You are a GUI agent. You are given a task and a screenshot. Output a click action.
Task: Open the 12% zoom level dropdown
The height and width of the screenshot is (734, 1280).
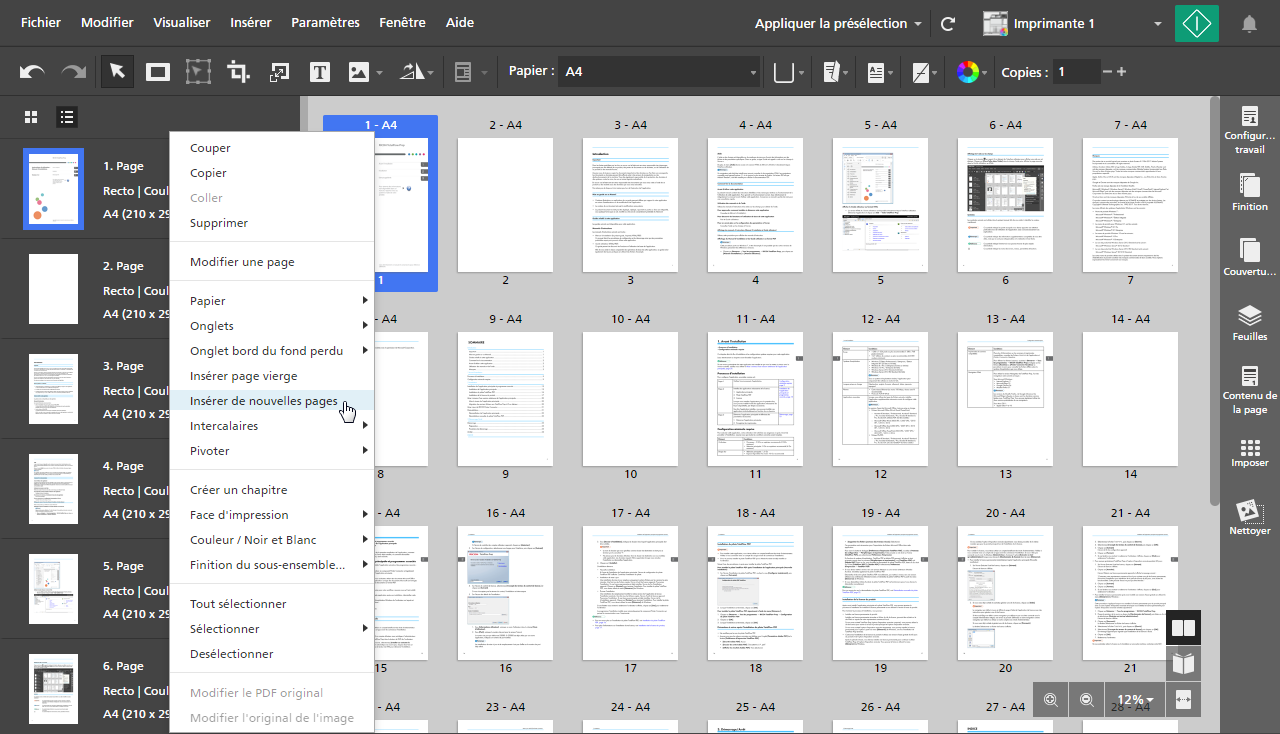[1135, 700]
